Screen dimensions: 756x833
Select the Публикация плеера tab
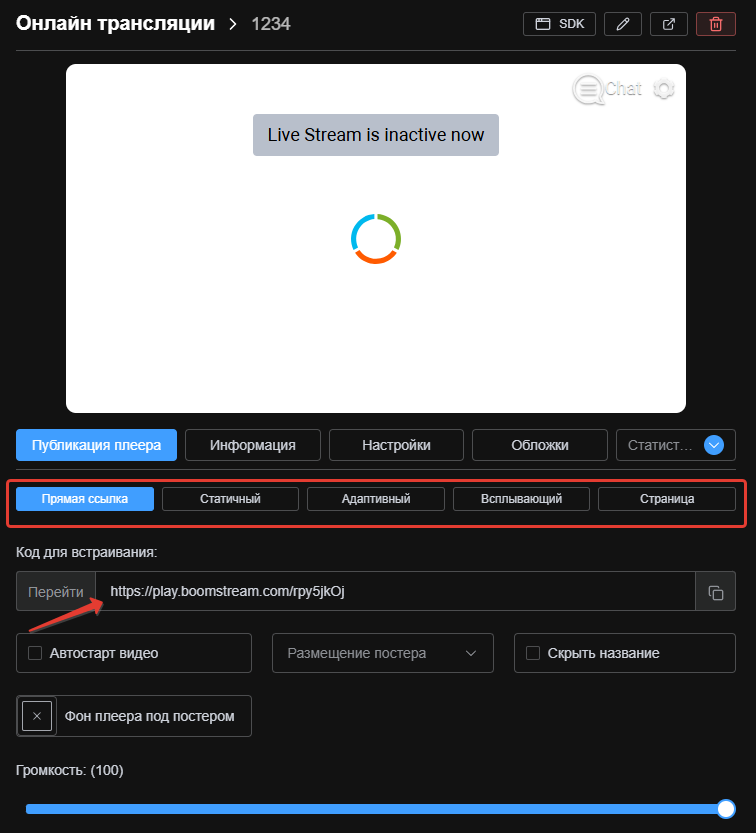(x=96, y=445)
